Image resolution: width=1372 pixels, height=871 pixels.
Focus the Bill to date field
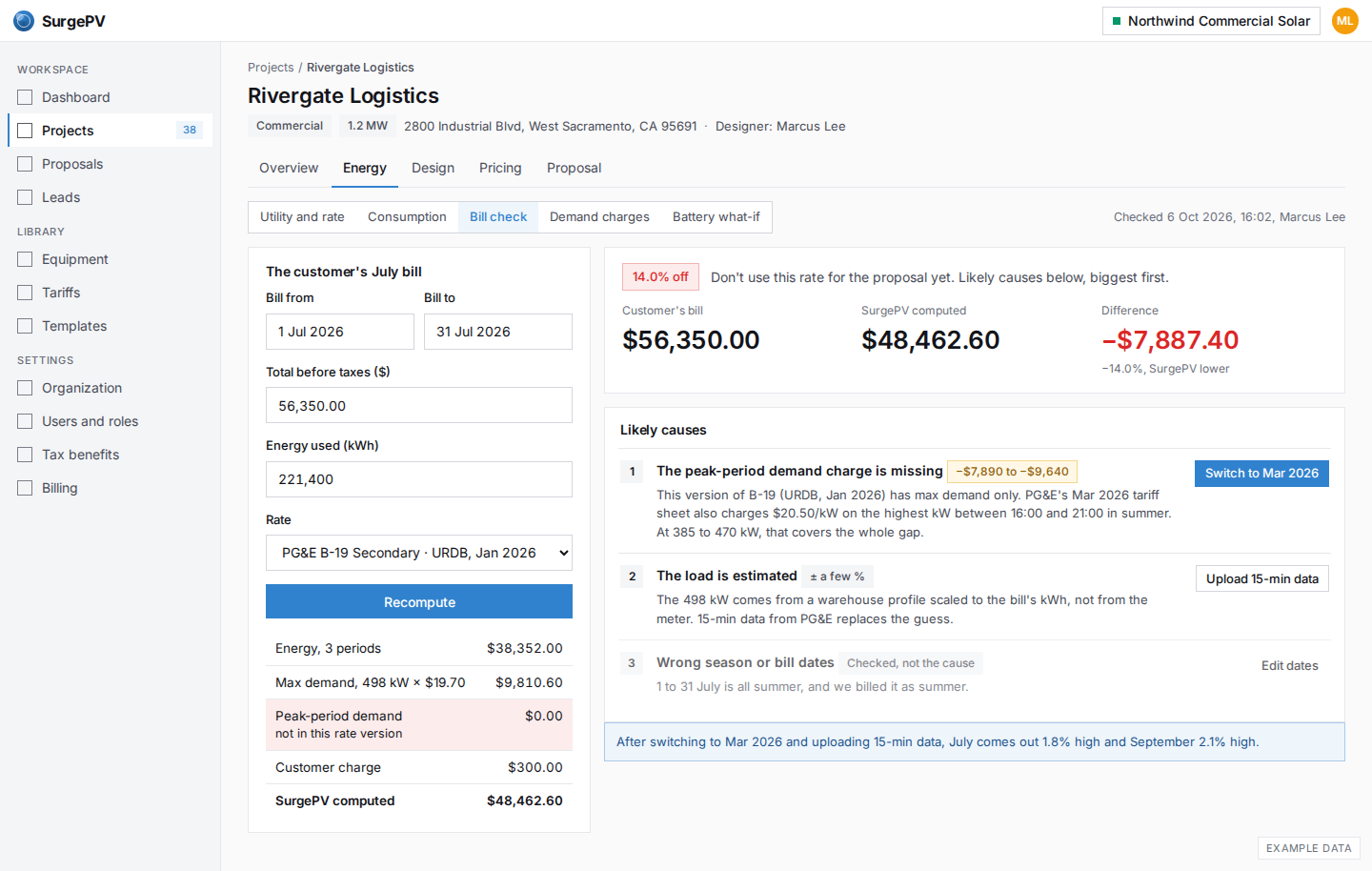click(x=498, y=332)
